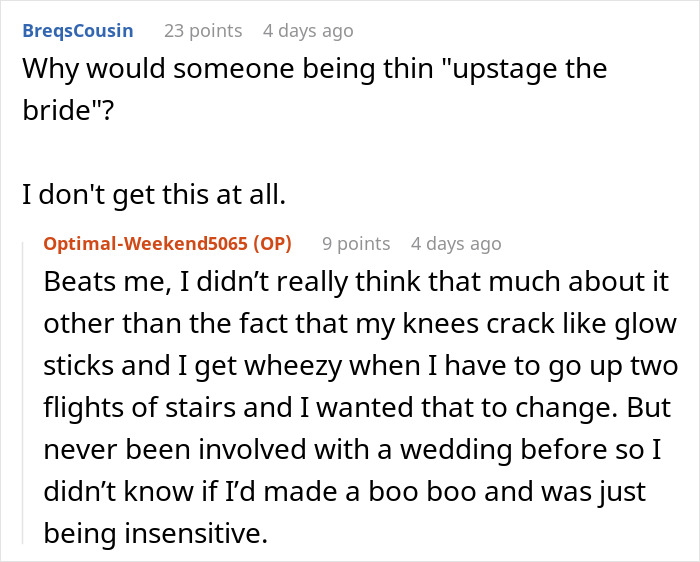The image size is (700, 562).
Task: Open BreqsCousin's user profile
Action: click(x=77, y=31)
